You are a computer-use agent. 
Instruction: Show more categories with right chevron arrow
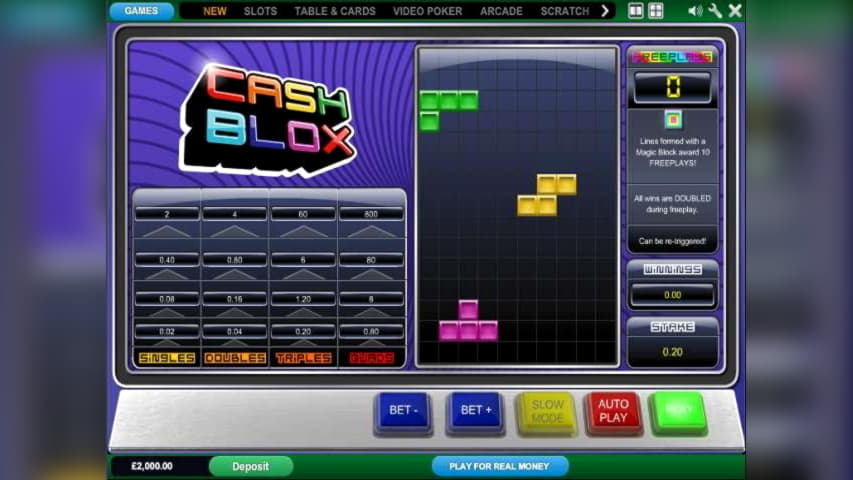coord(605,11)
